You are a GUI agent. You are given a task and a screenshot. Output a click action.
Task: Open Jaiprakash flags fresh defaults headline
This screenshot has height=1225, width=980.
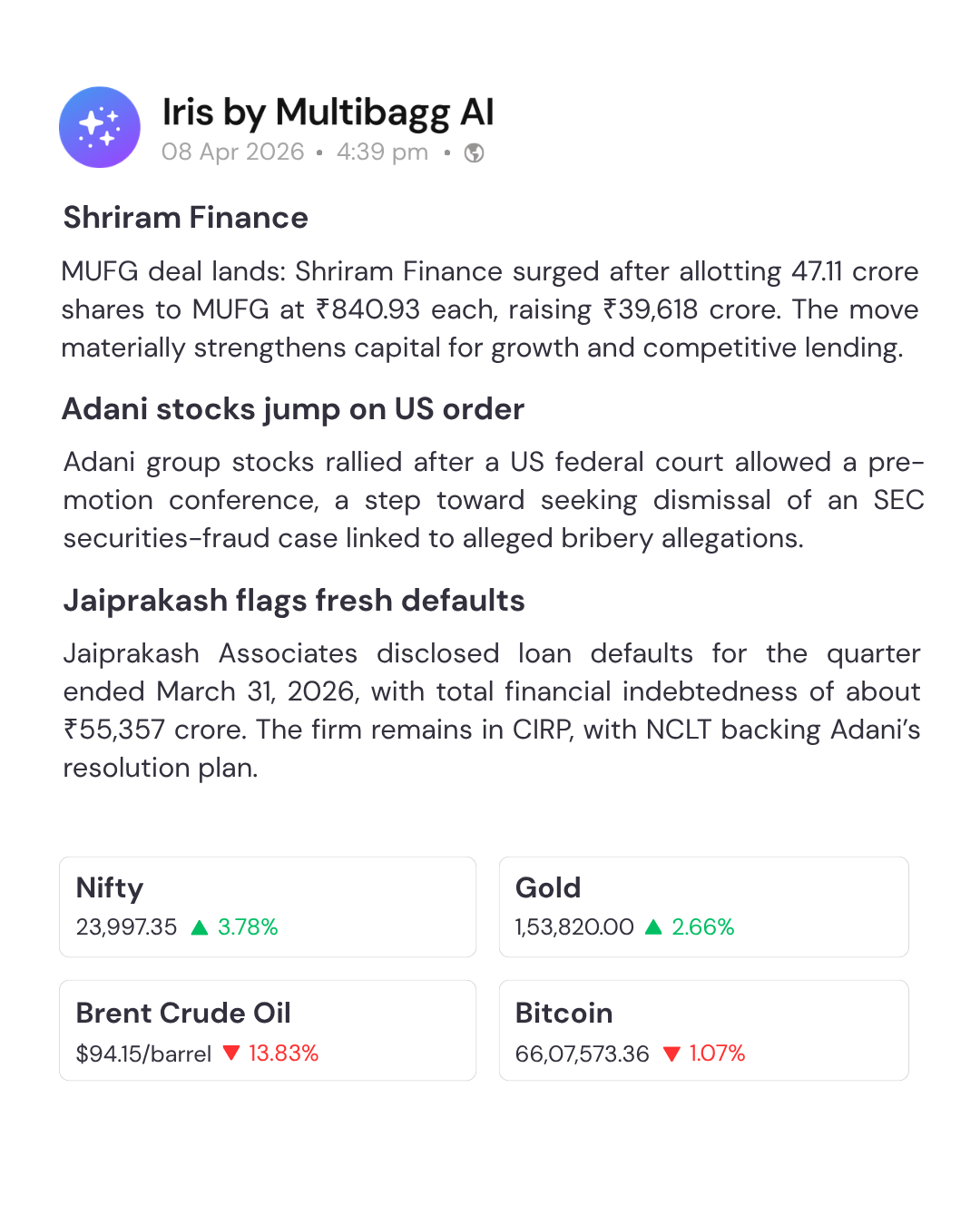coord(294,601)
